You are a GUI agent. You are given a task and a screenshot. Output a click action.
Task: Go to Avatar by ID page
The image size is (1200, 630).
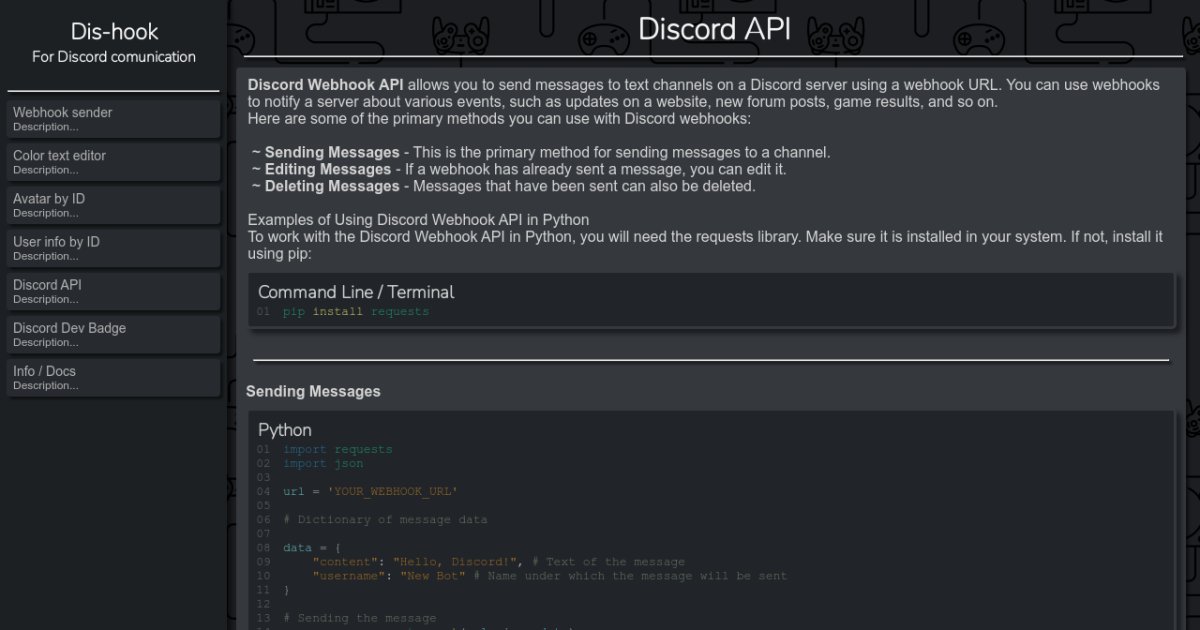(113, 205)
